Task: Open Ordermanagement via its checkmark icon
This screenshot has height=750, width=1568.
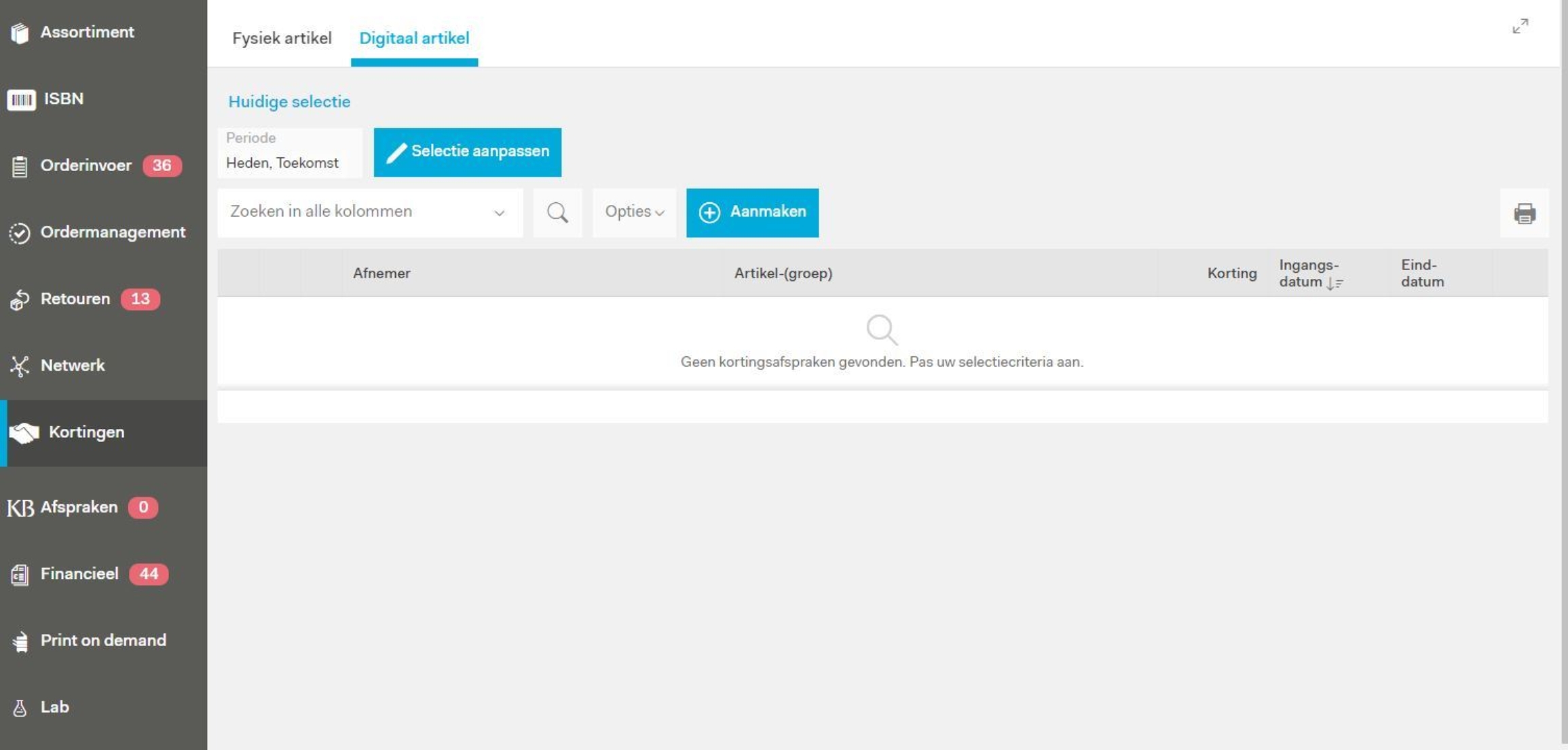Action: (x=20, y=233)
